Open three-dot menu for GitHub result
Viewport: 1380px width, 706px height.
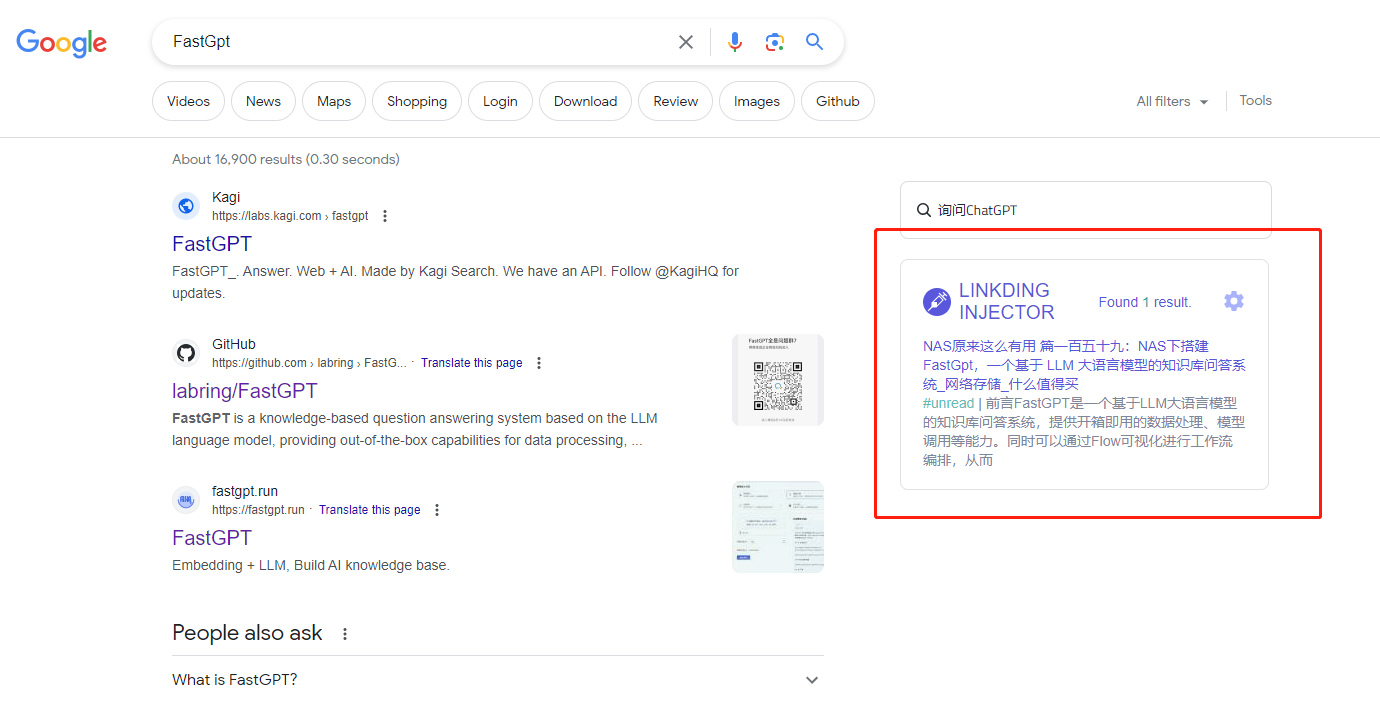539,363
